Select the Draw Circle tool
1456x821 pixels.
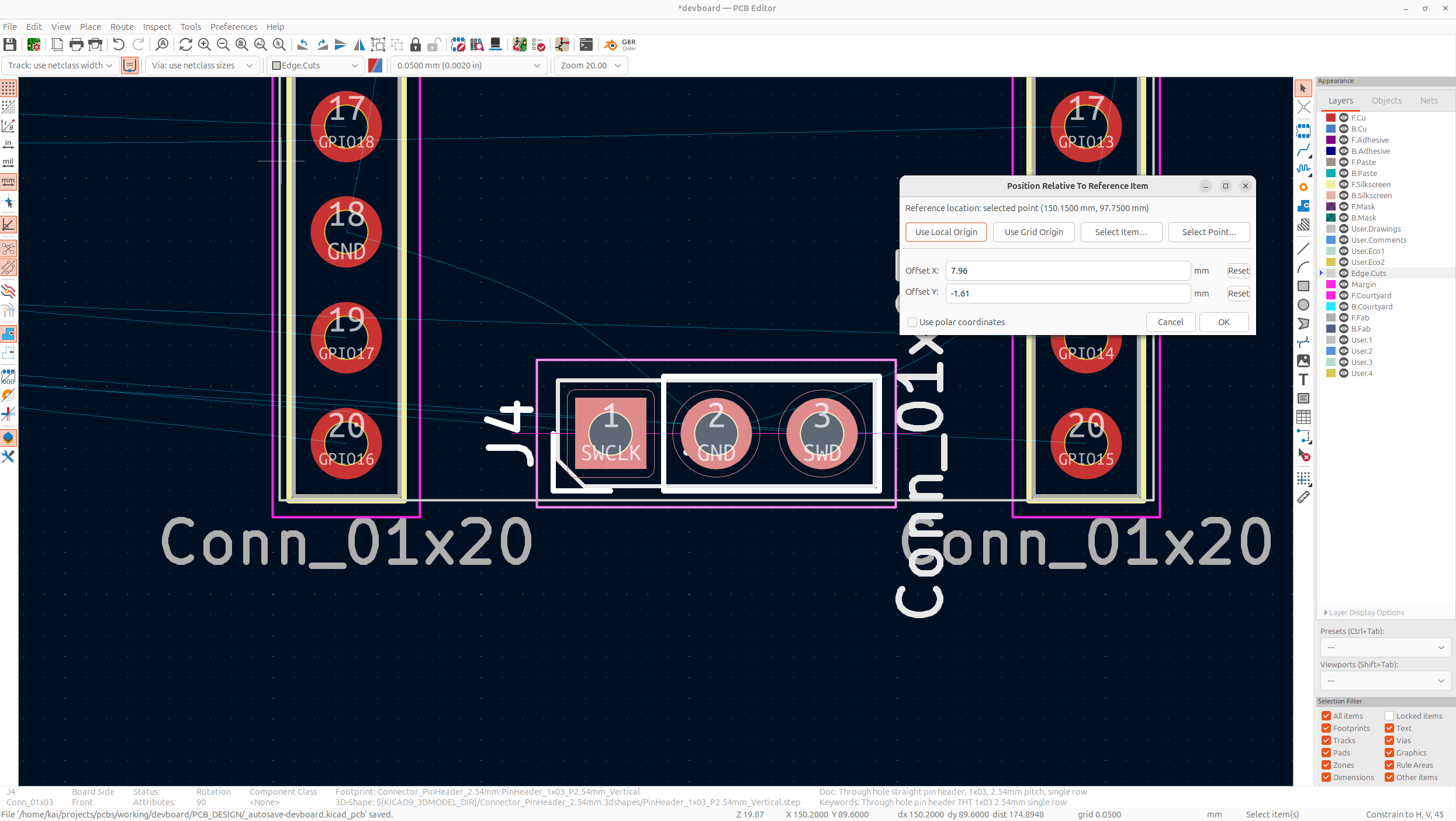(x=1303, y=305)
